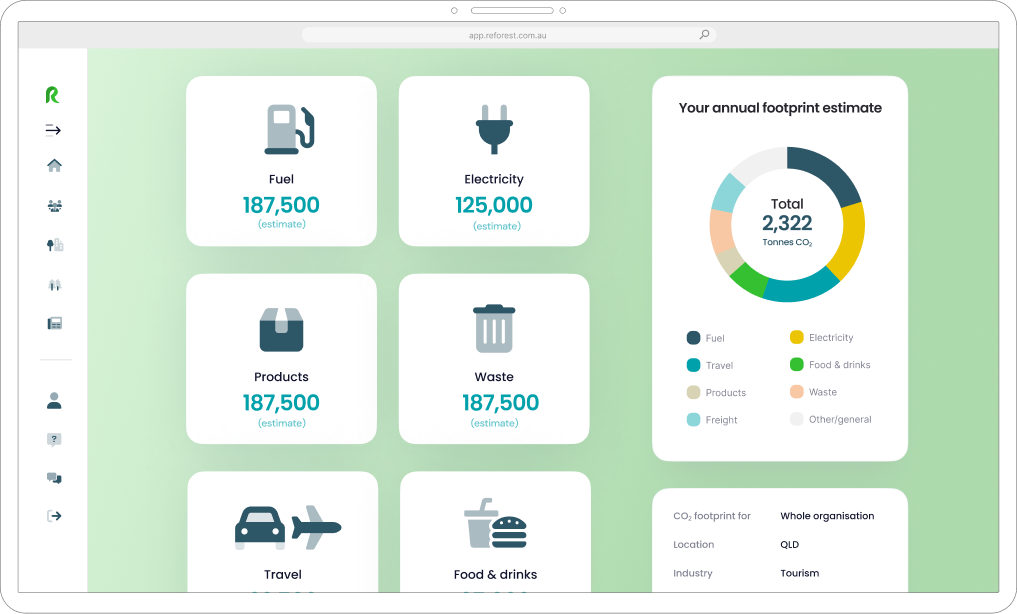Click the search icon in address bar
This screenshot has width=1017, height=614.
coord(704,35)
